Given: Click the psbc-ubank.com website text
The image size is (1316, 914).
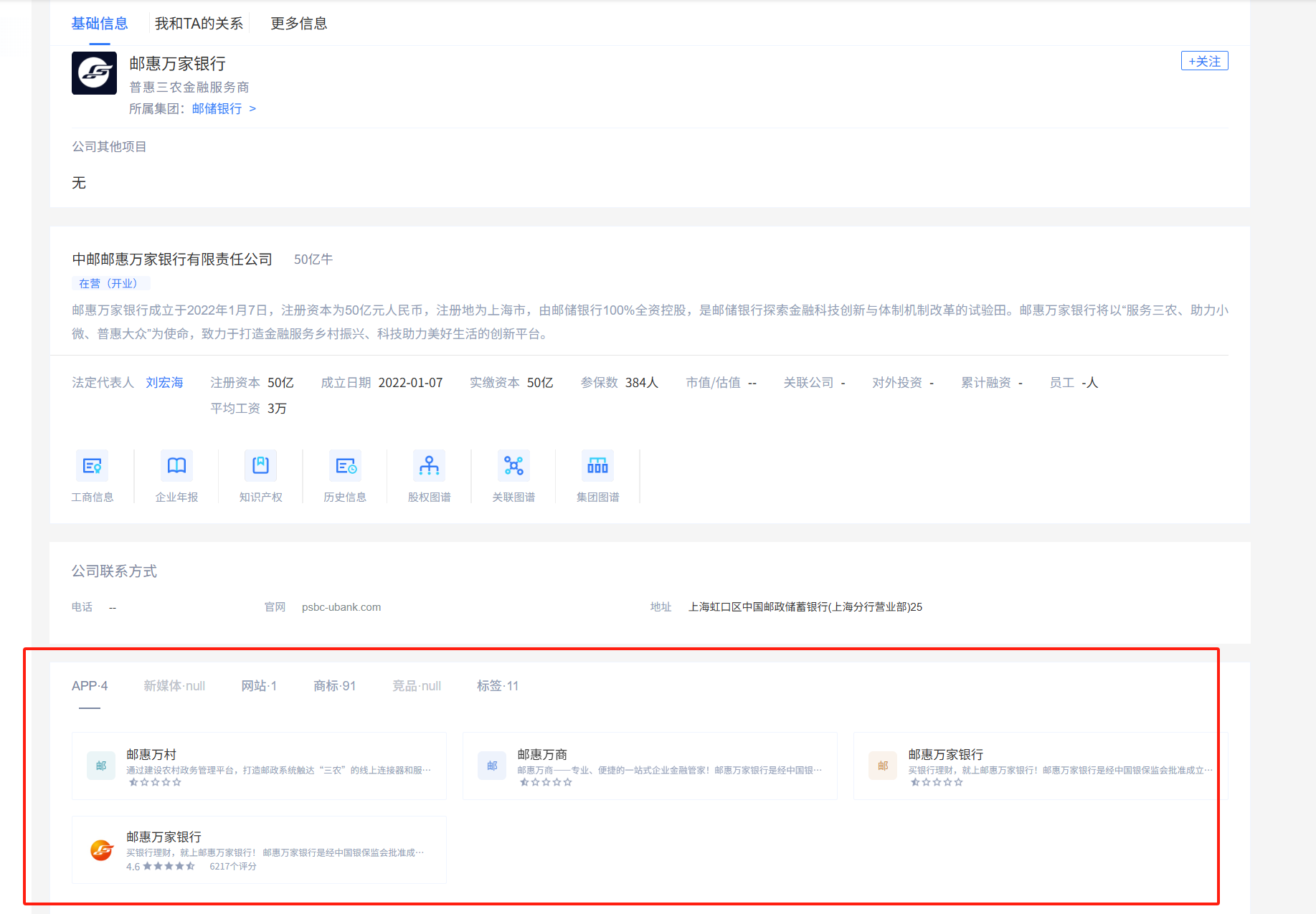Looking at the screenshot, I should pos(341,607).
